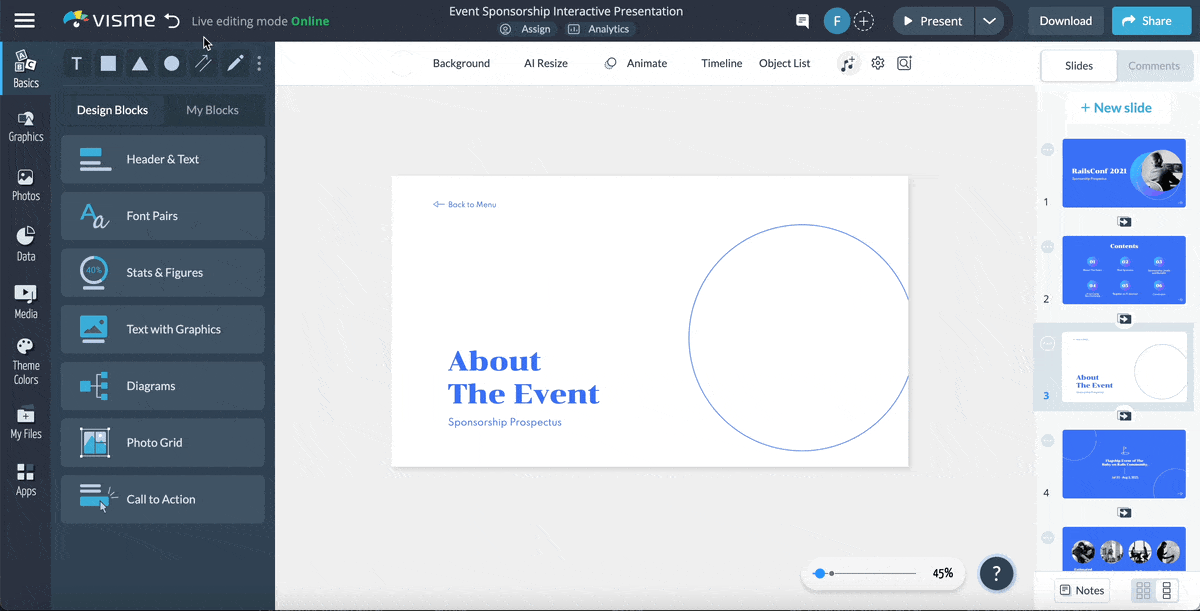Screen dimensions: 1200x611
Task: Switch to the Comments tab
Action: (1154, 66)
